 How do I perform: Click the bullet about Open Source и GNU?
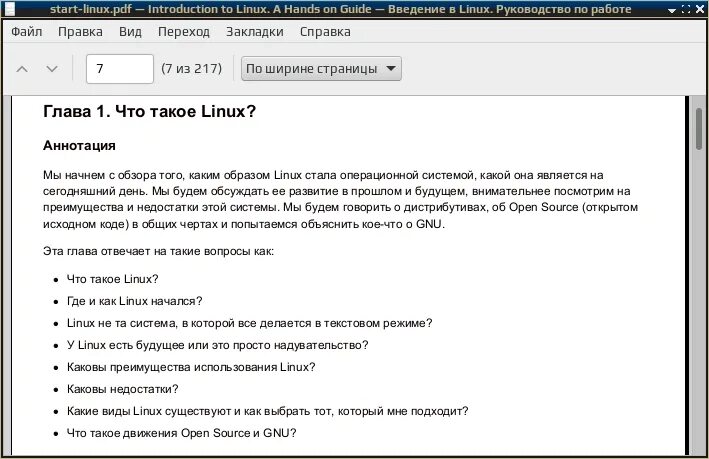(x=181, y=433)
